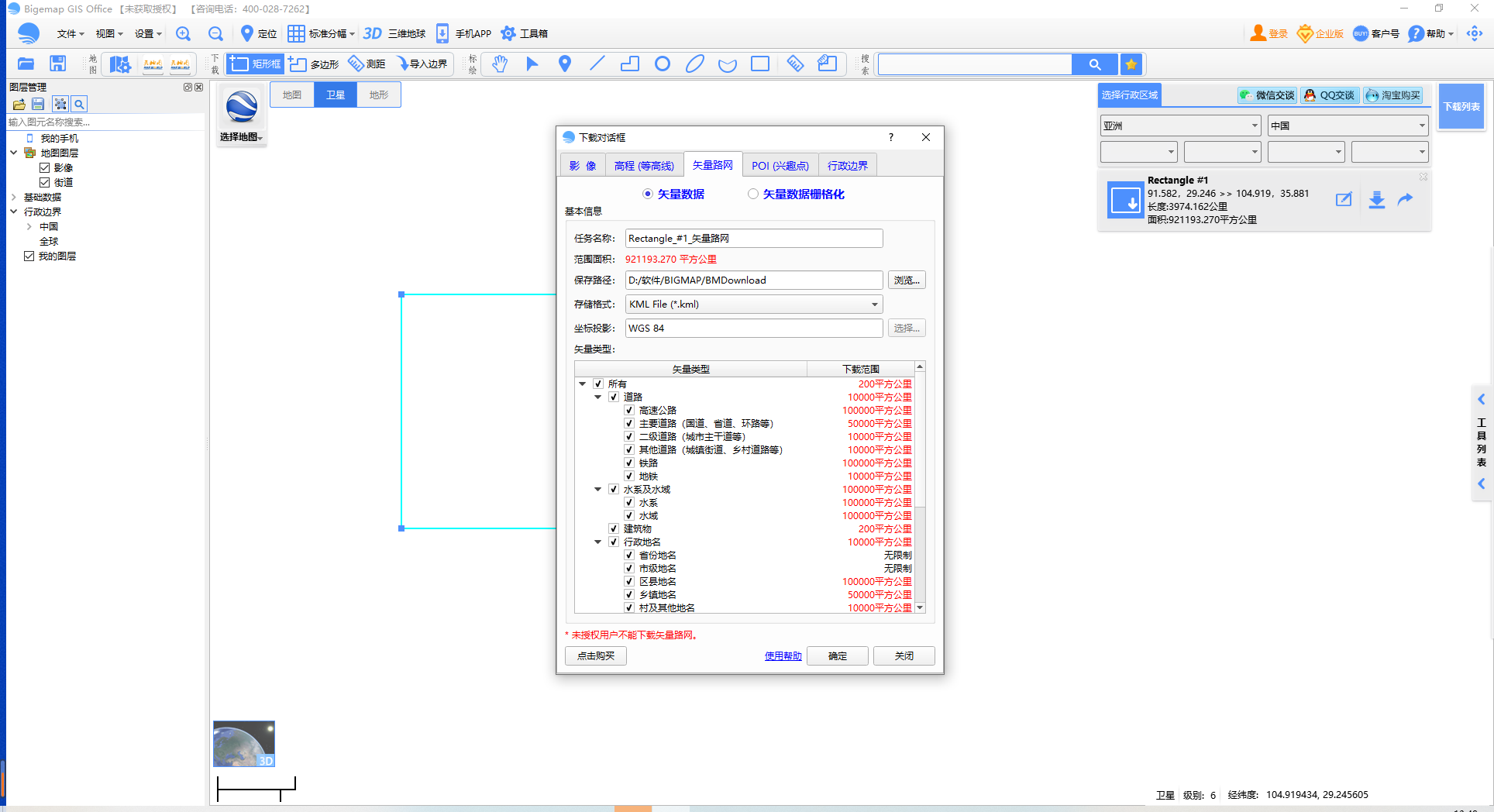Open the 使用帮助 link
This screenshot has height=812, width=1494.
tap(783, 655)
